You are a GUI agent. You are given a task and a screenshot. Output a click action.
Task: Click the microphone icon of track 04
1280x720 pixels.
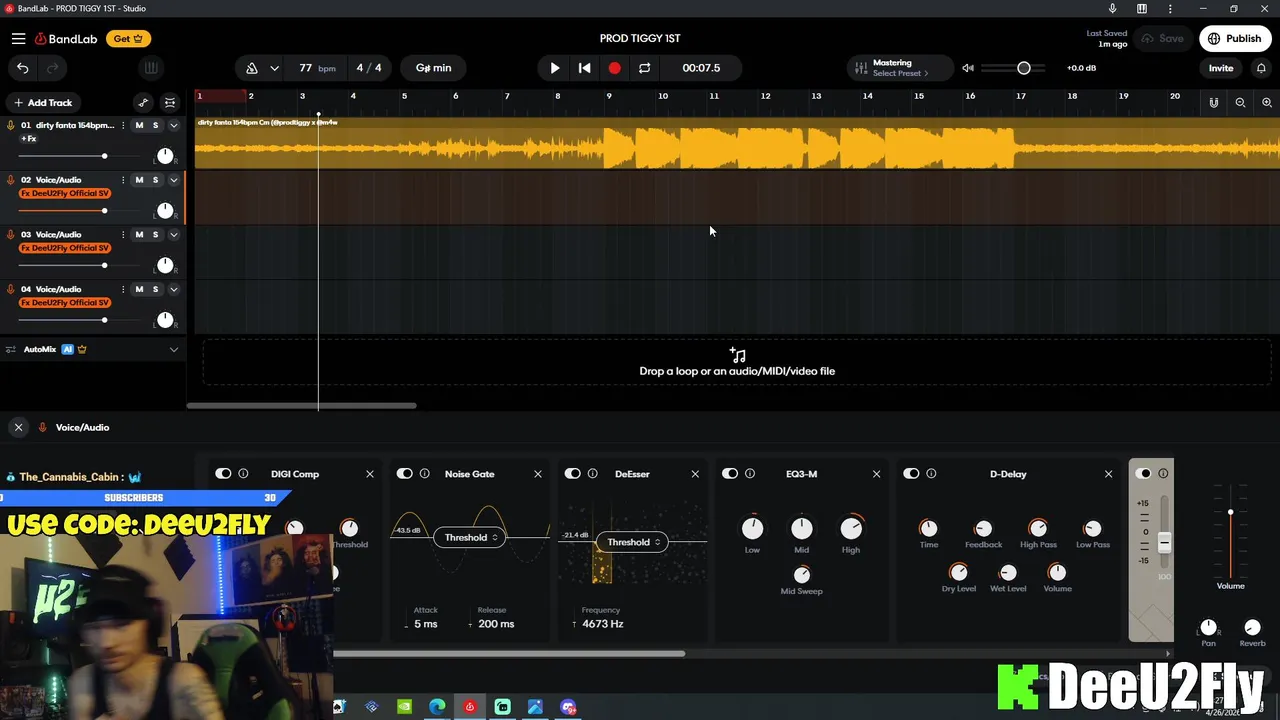click(11, 289)
